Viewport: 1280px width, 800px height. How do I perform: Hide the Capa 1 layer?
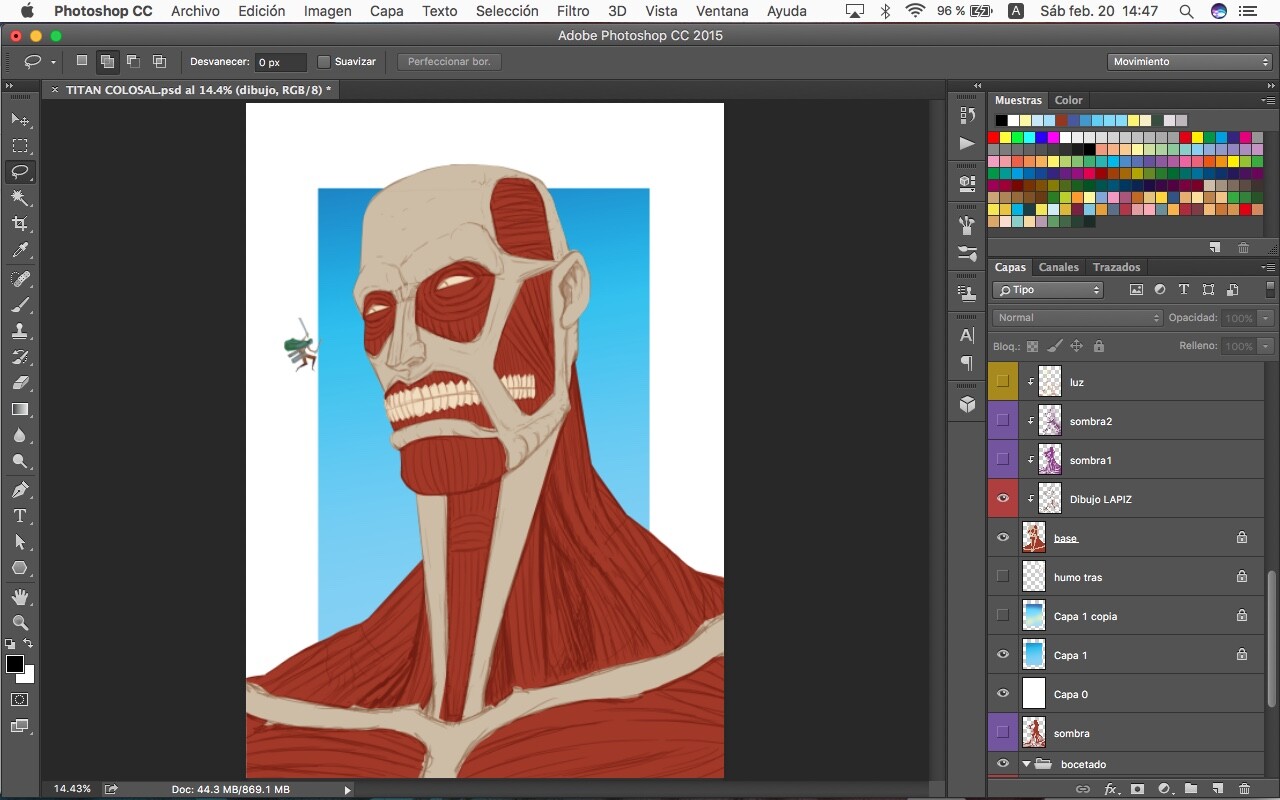[x=1003, y=655]
